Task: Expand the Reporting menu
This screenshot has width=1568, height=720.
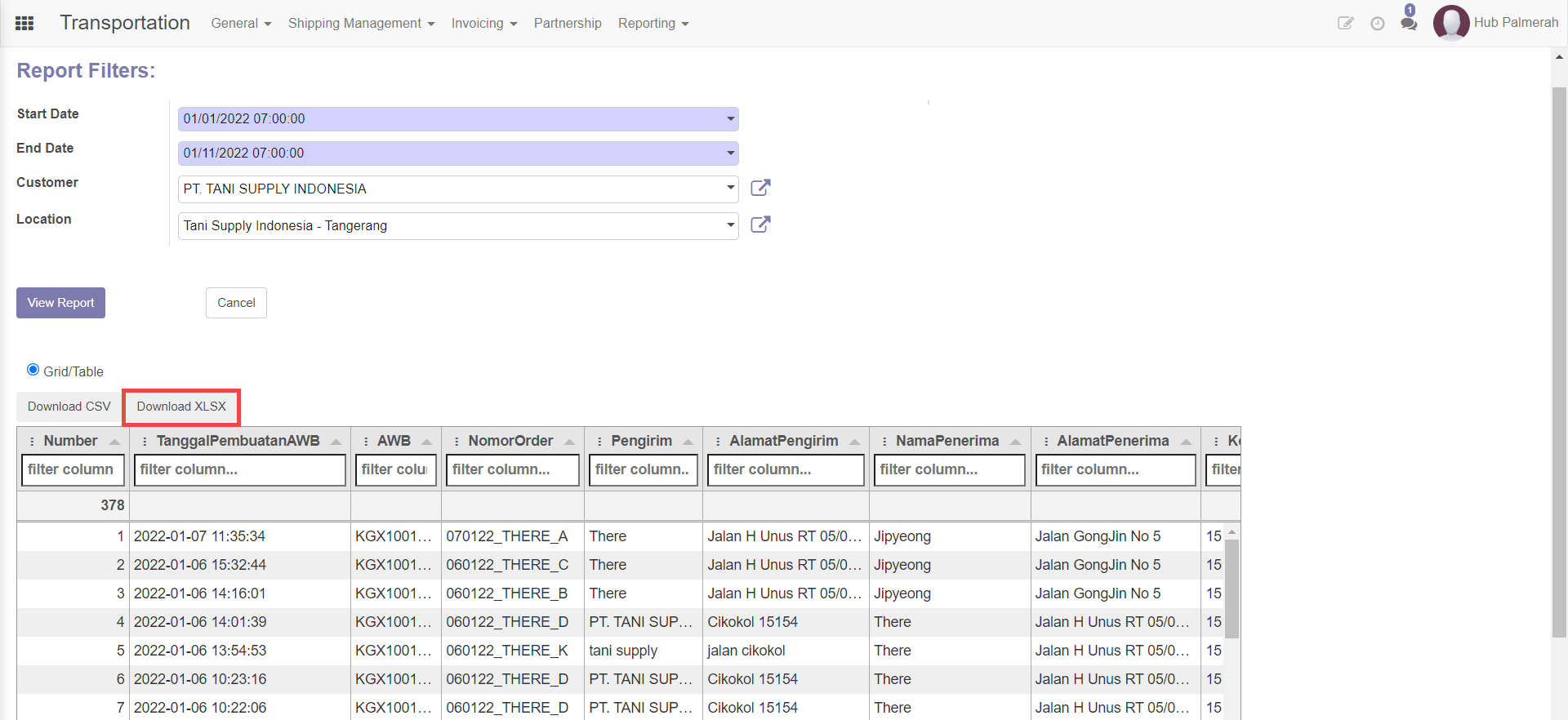Action: 653,23
